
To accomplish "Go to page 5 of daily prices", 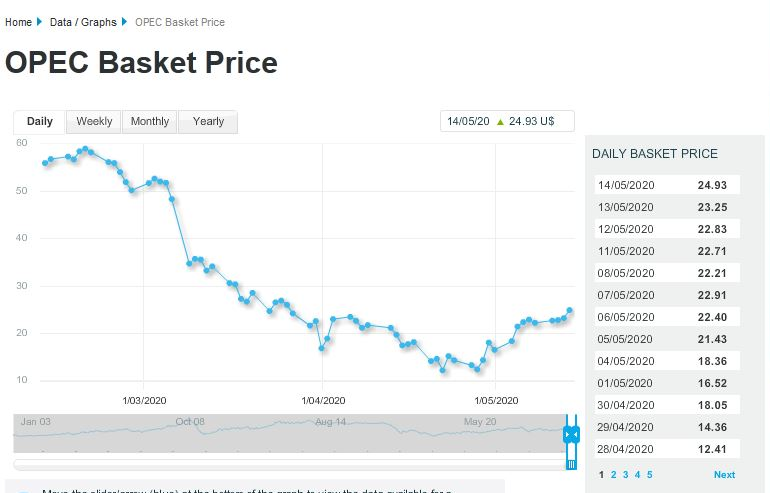I will coord(649,475).
